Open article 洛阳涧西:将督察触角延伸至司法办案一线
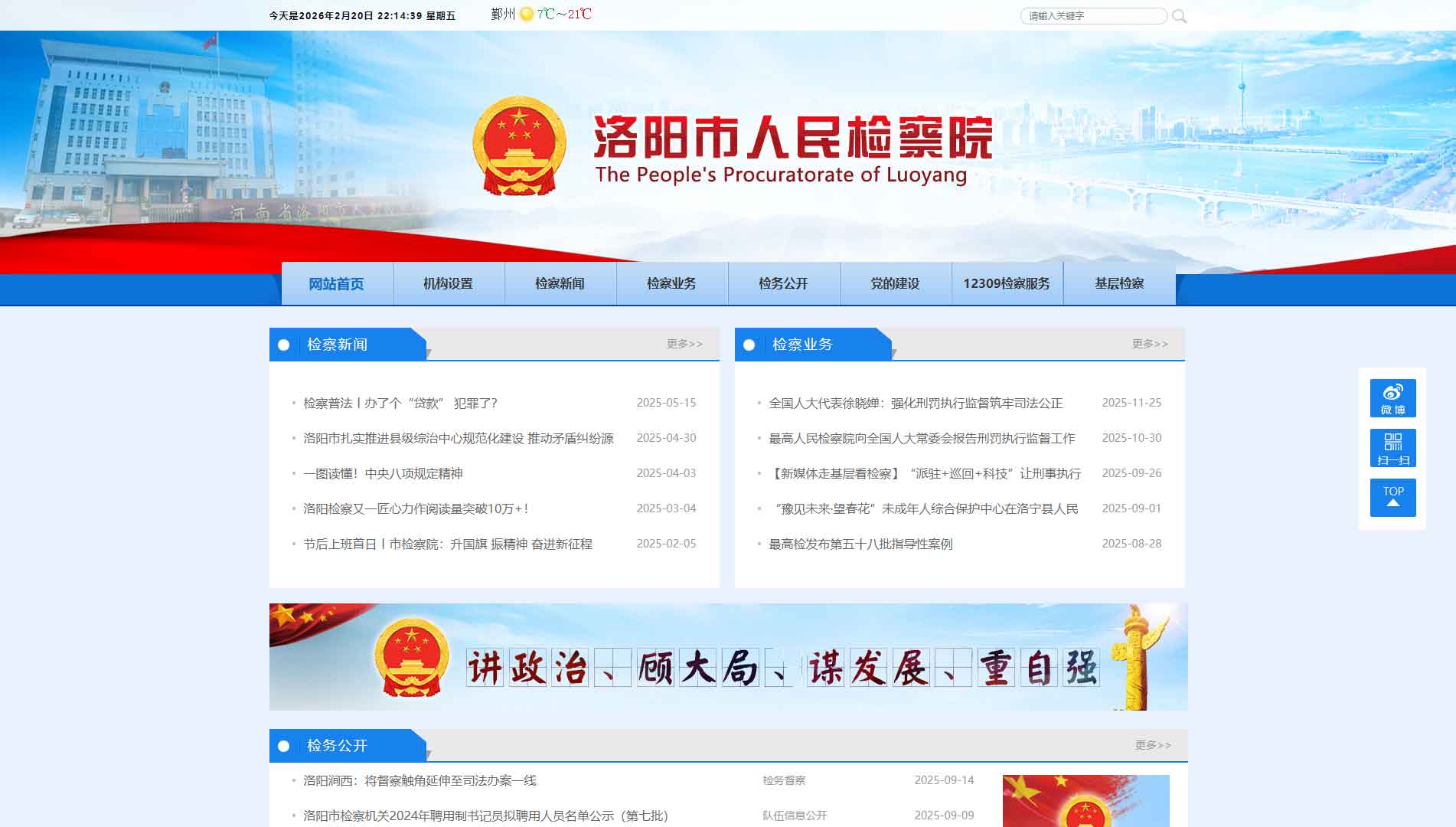1456x827 pixels. pyautogui.click(x=419, y=780)
